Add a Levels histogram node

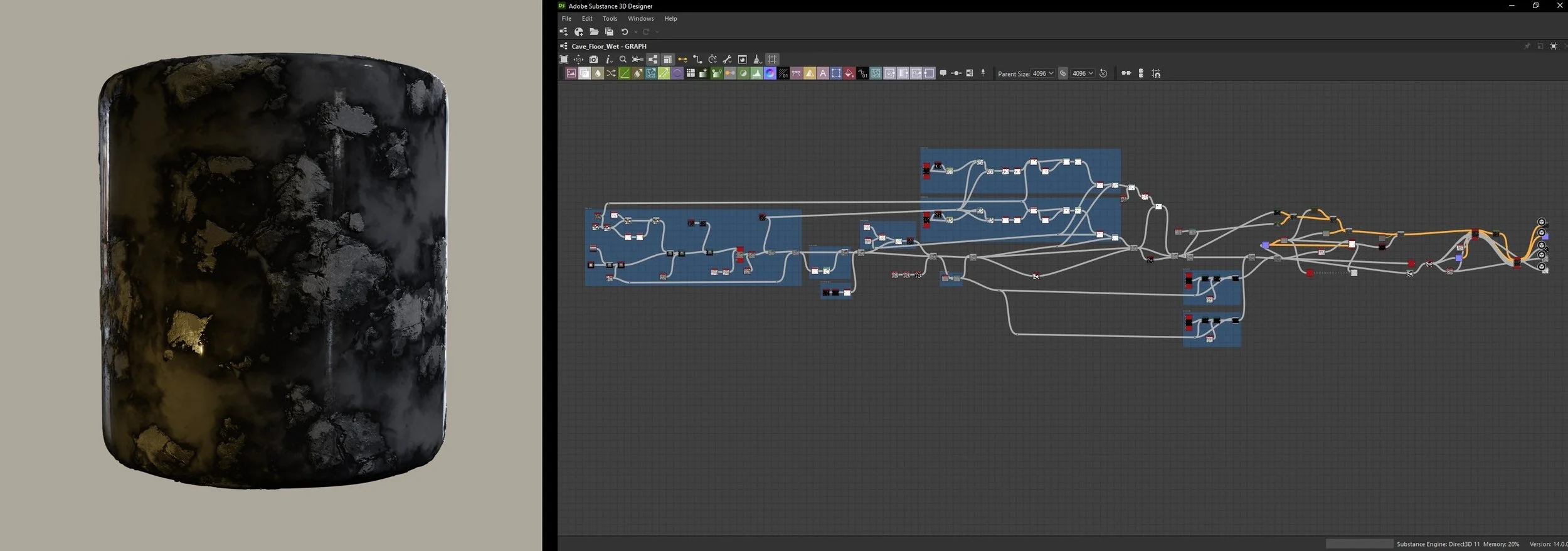pos(756,73)
